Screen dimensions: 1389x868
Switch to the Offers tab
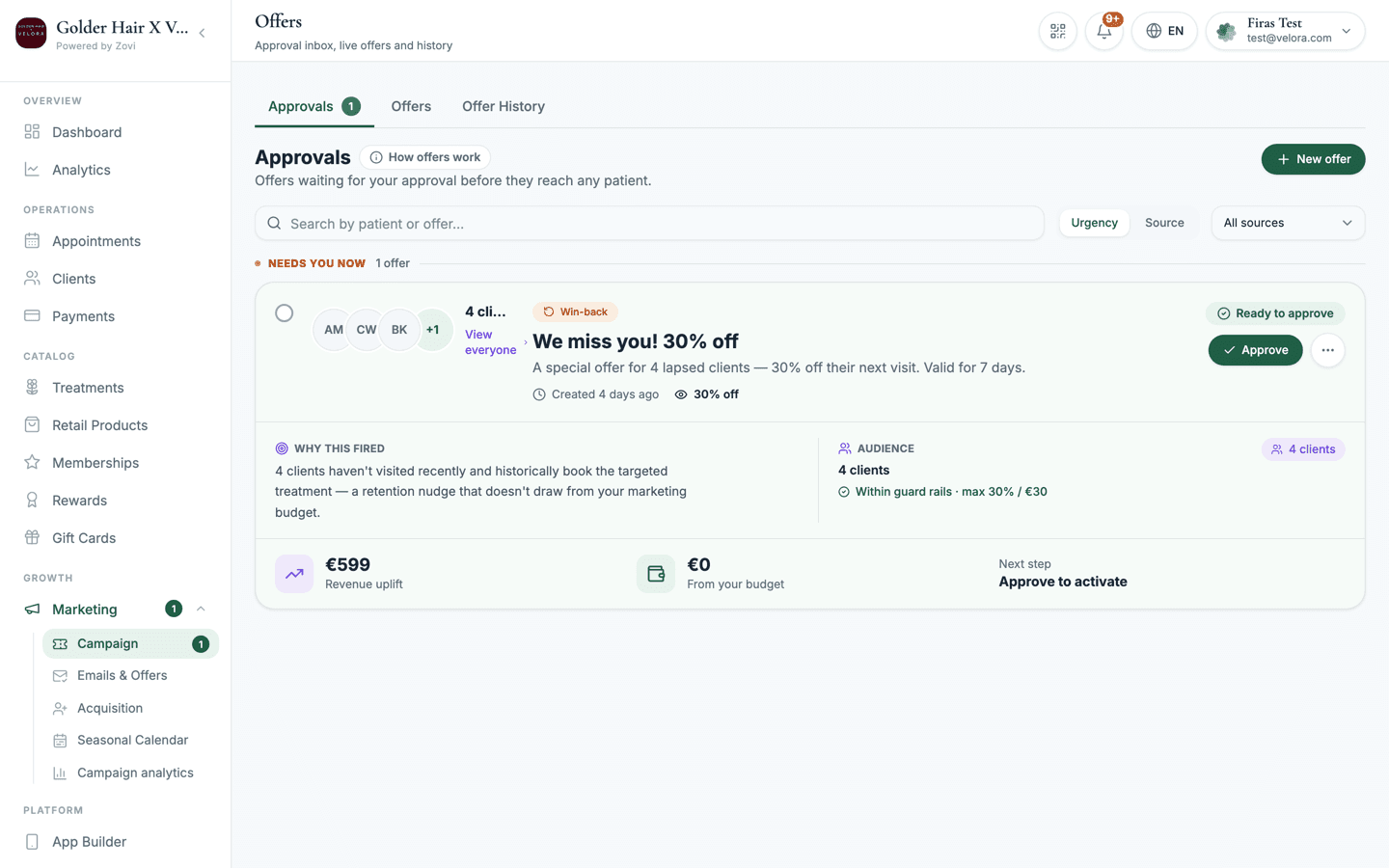pos(411,106)
